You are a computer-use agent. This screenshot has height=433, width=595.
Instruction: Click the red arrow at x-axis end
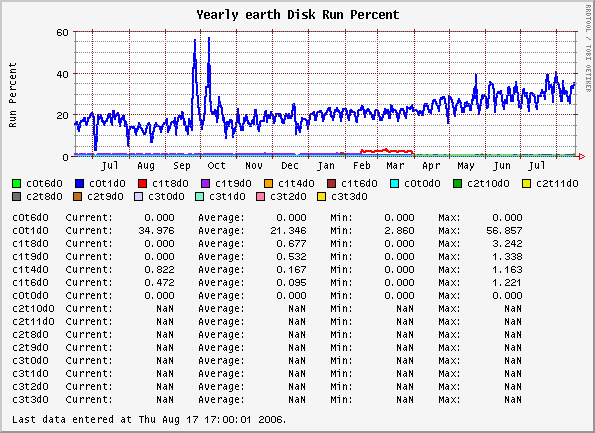click(581, 156)
